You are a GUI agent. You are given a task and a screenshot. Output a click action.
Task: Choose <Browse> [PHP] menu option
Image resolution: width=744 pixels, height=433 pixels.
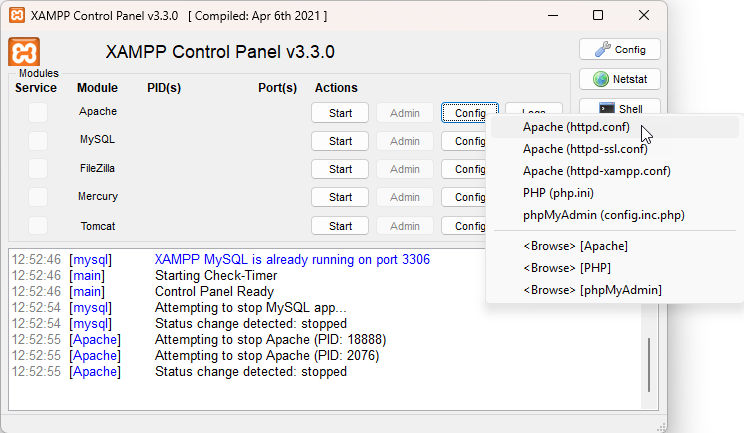pyautogui.click(x=566, y=268)
